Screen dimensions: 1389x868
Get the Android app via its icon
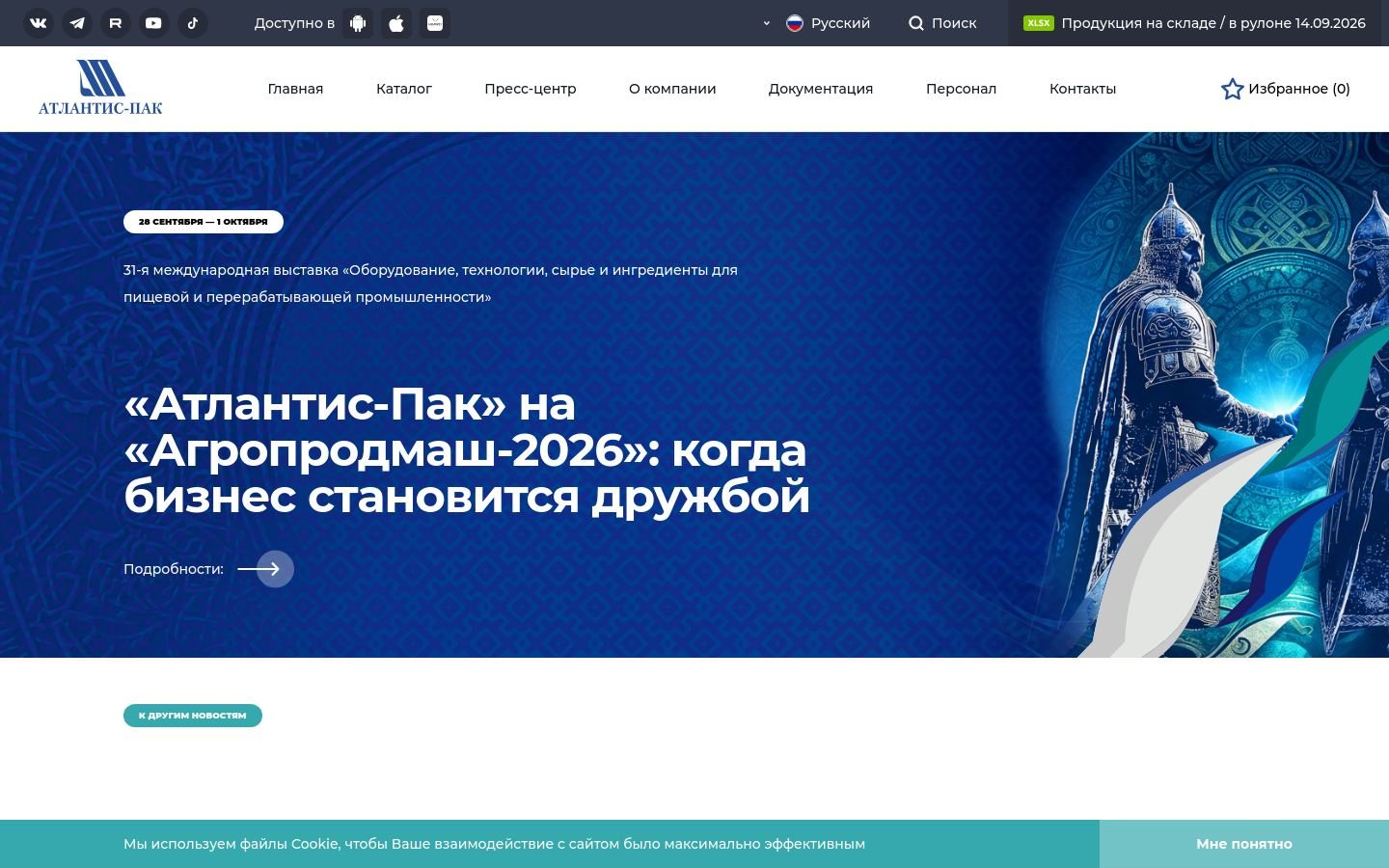pos(358,23)
